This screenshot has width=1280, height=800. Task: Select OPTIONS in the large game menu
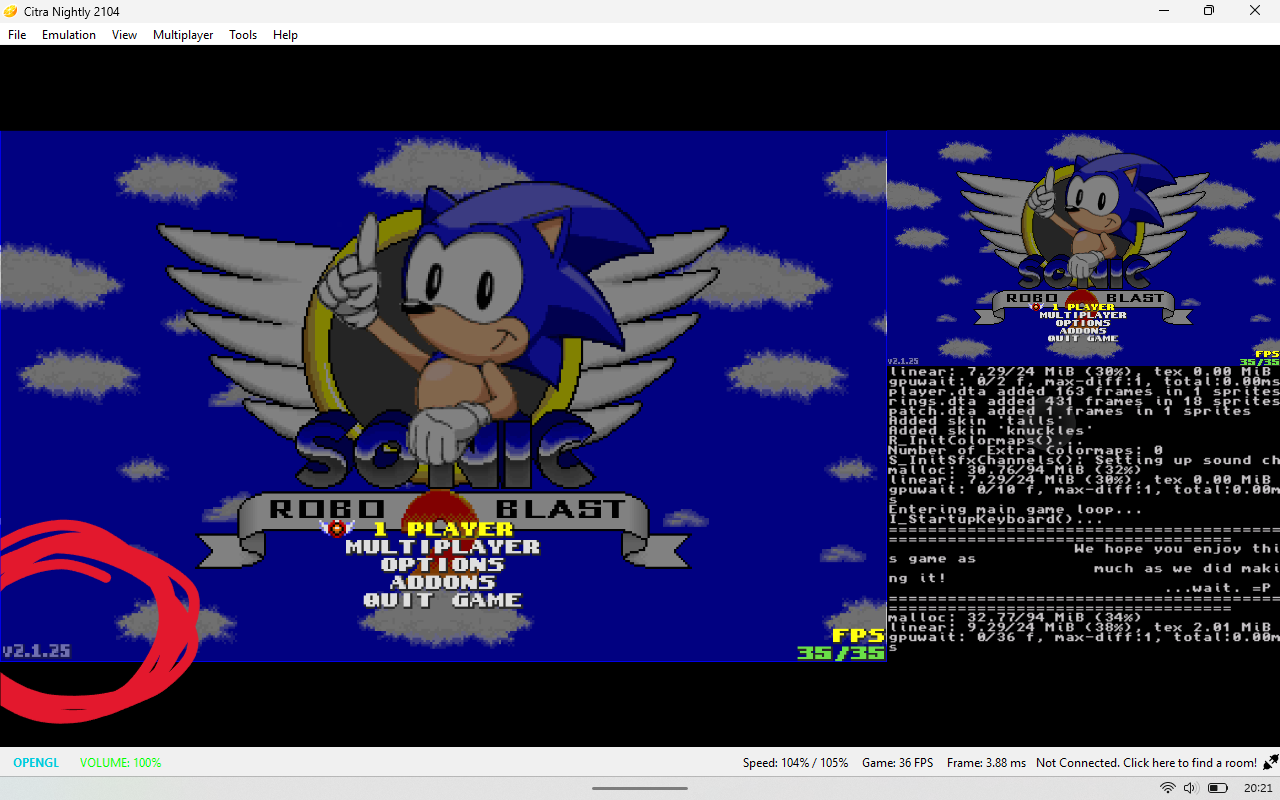click(x=443, y=565)
